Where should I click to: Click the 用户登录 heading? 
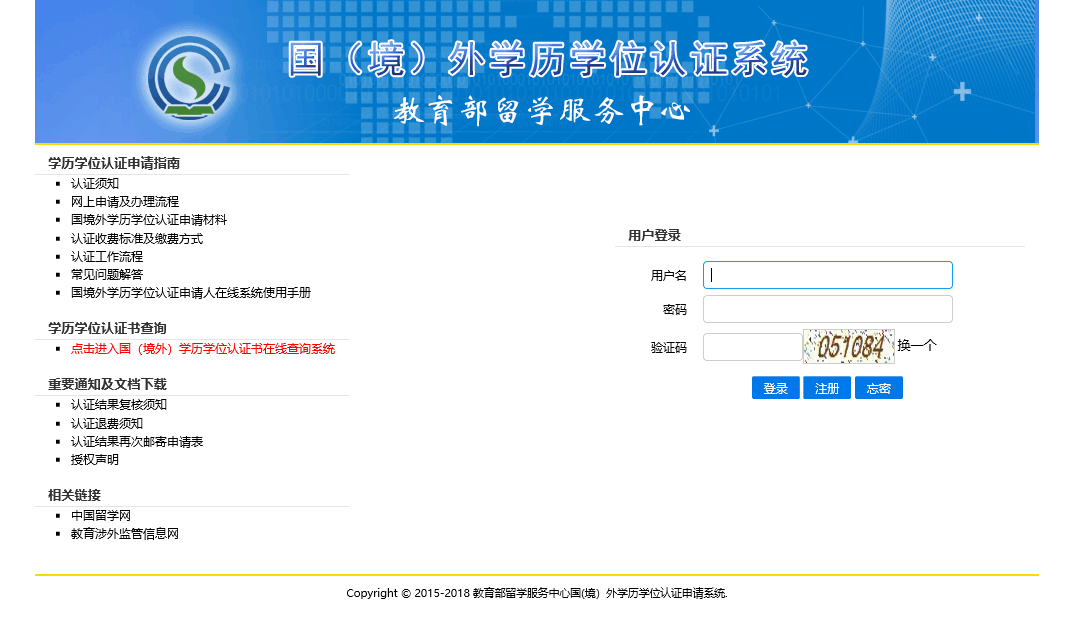pyautogui.click(x=654, y=236)
